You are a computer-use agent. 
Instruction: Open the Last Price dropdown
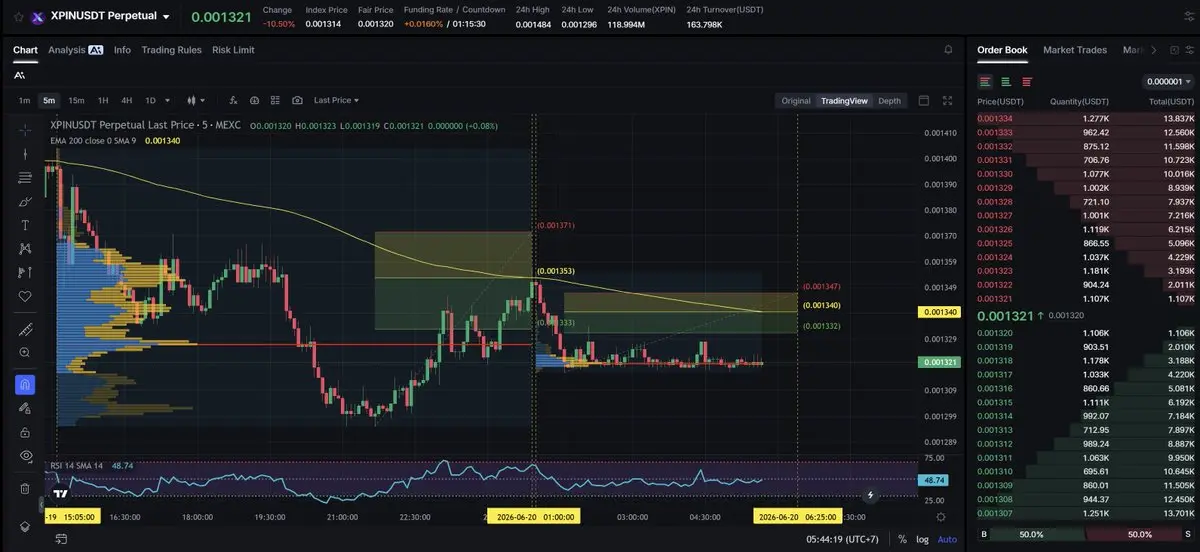coord(336,100)
